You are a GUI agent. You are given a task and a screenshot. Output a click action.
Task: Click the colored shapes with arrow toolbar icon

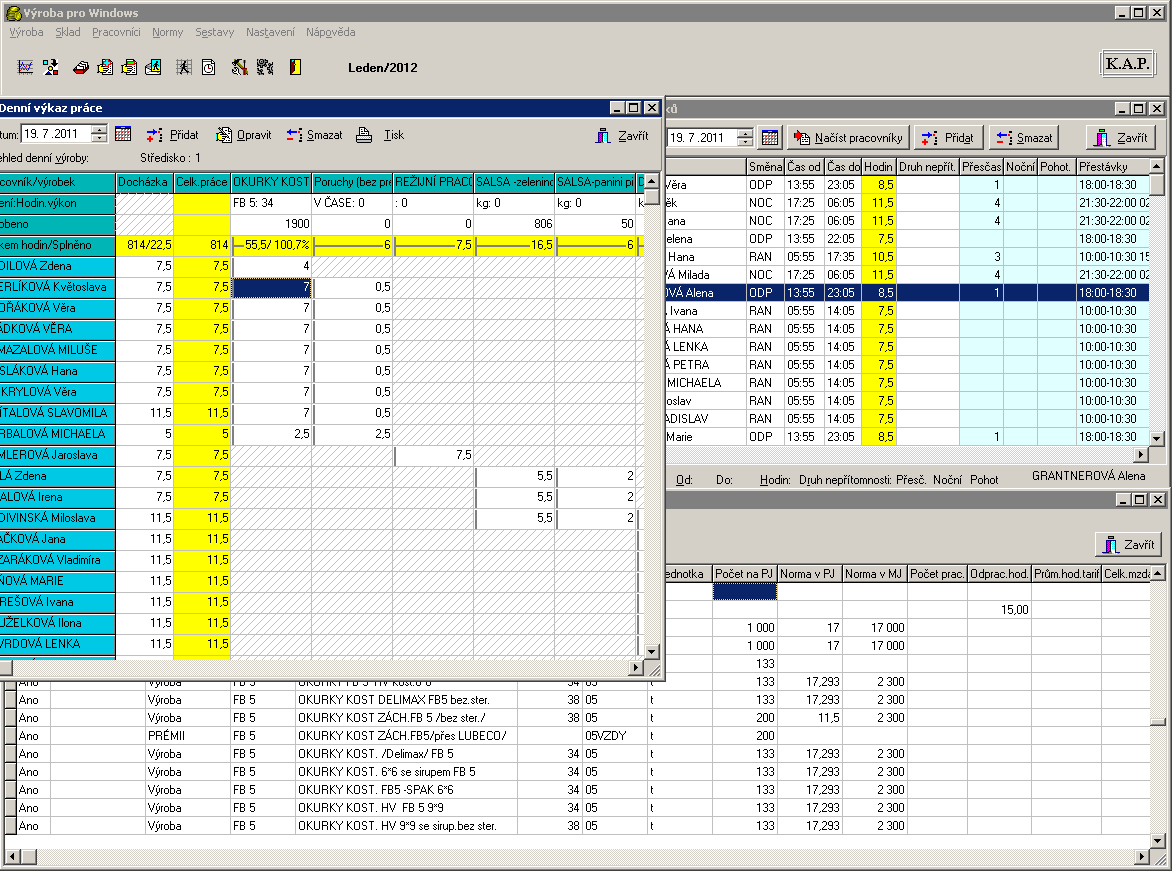pos(51,67)
